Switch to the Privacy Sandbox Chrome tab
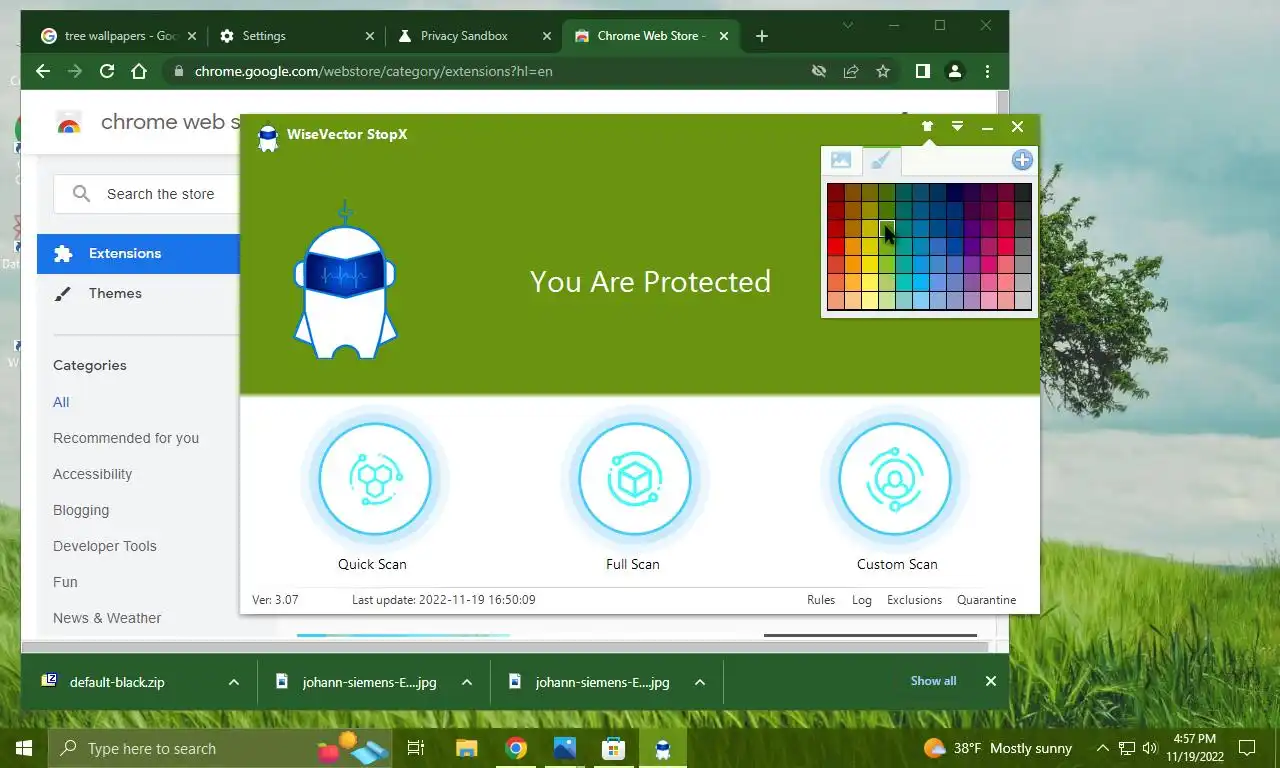 472,36
